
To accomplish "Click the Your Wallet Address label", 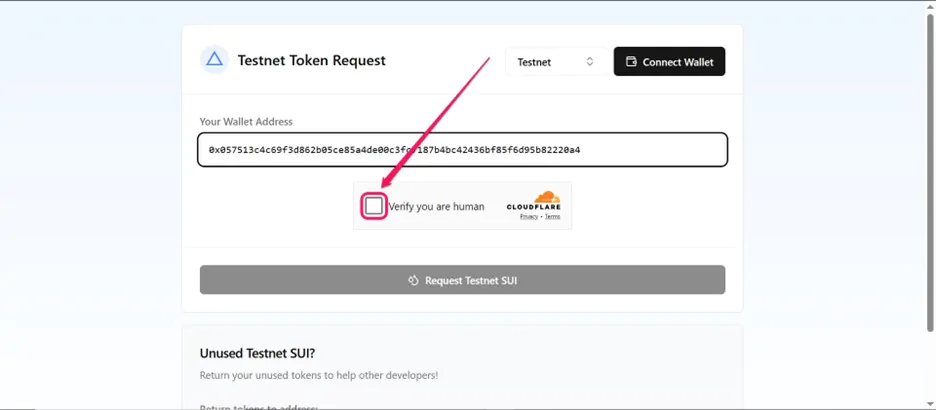I will point(246,122).
